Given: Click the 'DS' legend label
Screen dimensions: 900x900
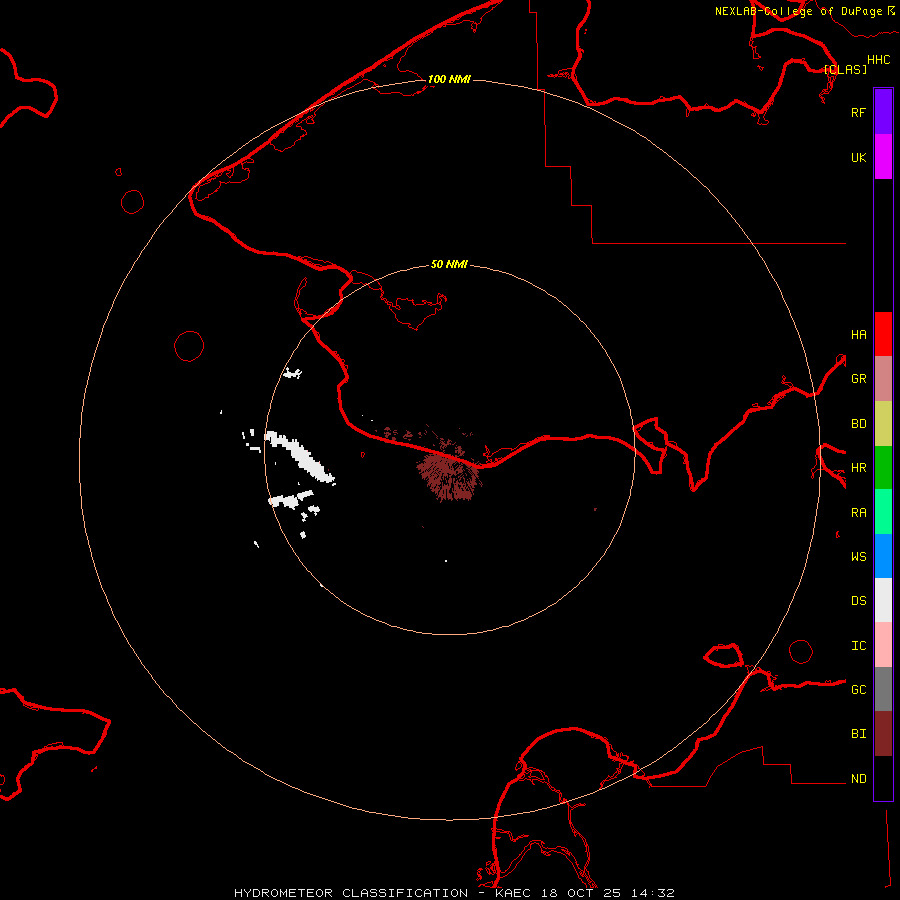Looking at the screenshot, I should tap(859, 600).
